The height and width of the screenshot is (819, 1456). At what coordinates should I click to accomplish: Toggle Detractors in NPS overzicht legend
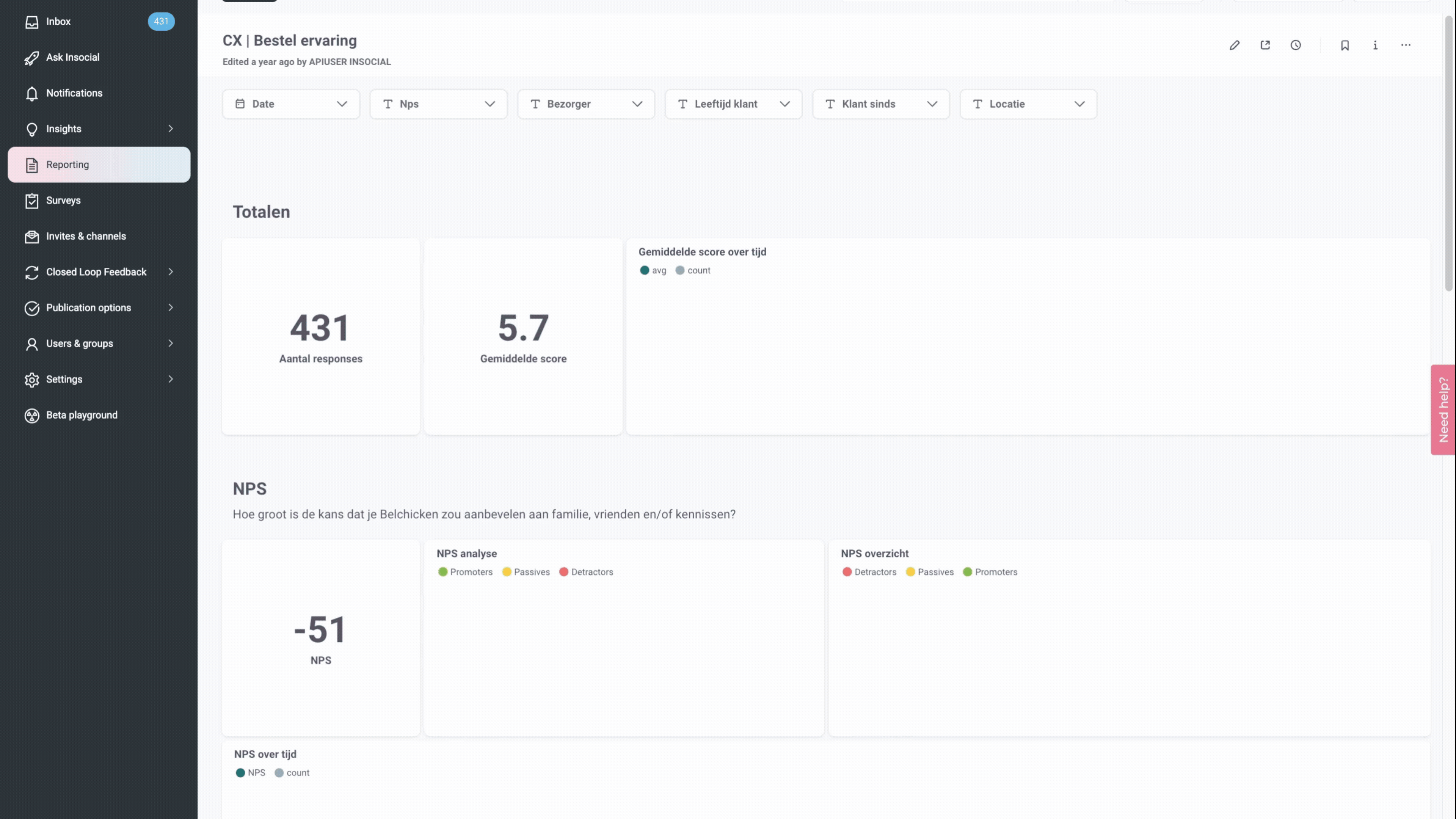point(869,572)
